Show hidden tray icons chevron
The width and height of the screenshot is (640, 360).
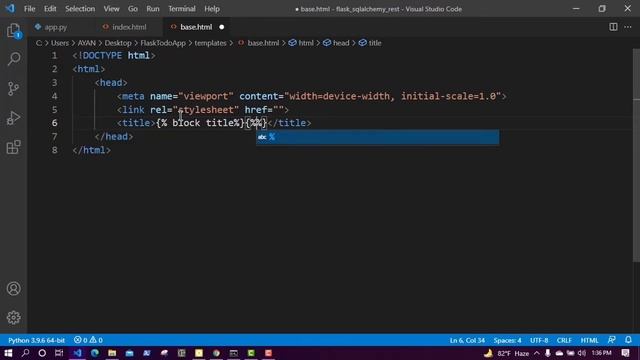click(536, 353)
